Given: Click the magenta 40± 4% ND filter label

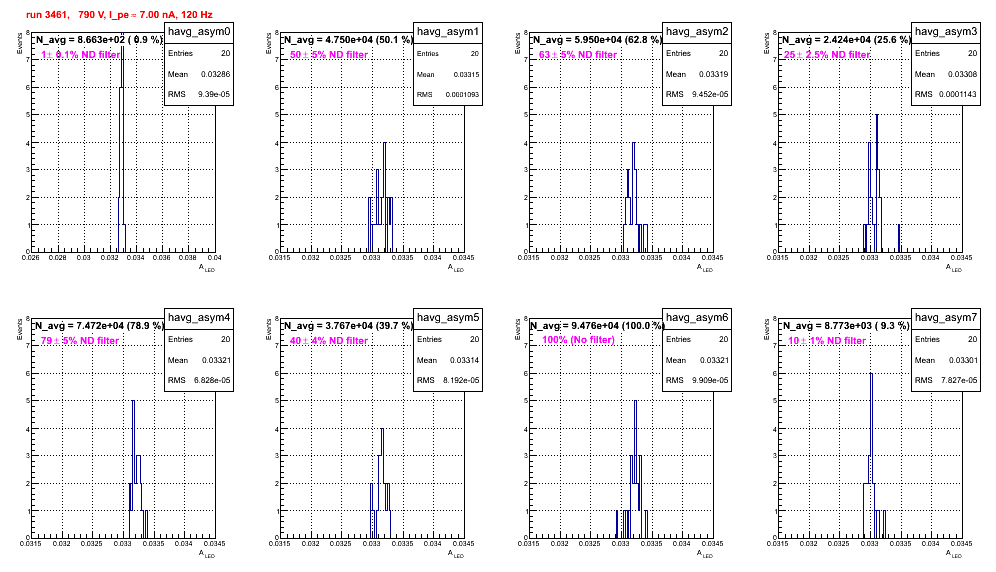Looking at the screenshot, I should 329,341.
